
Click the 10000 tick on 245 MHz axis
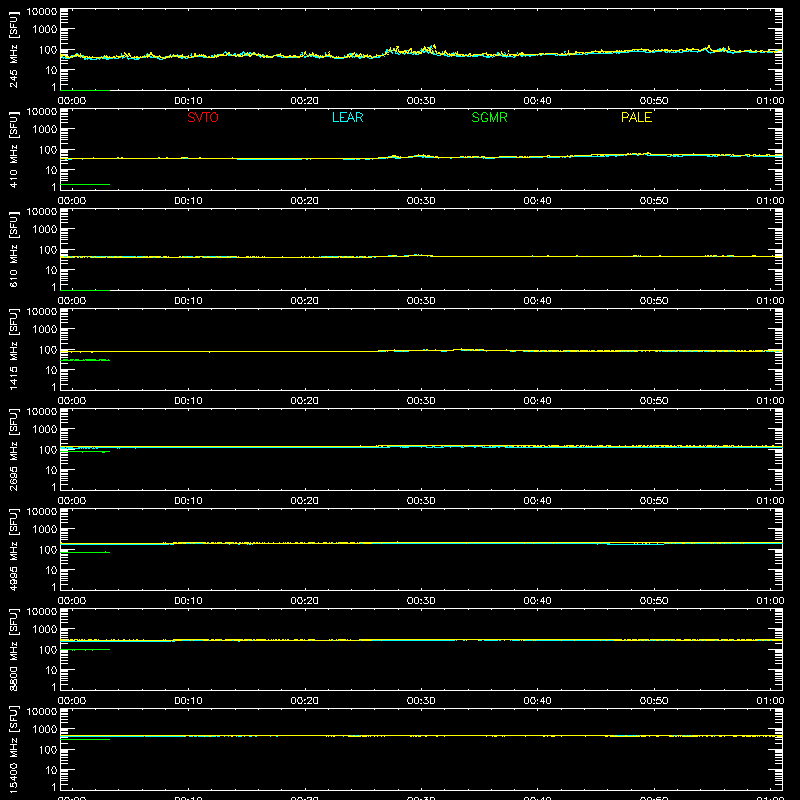tap(42, 12)
